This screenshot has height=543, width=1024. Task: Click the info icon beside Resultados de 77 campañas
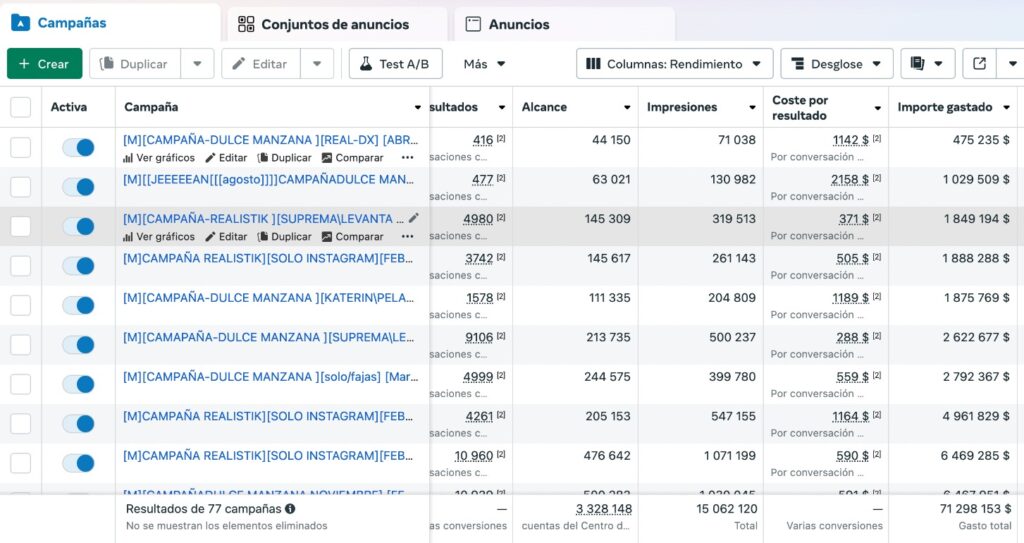pos(290,508)
